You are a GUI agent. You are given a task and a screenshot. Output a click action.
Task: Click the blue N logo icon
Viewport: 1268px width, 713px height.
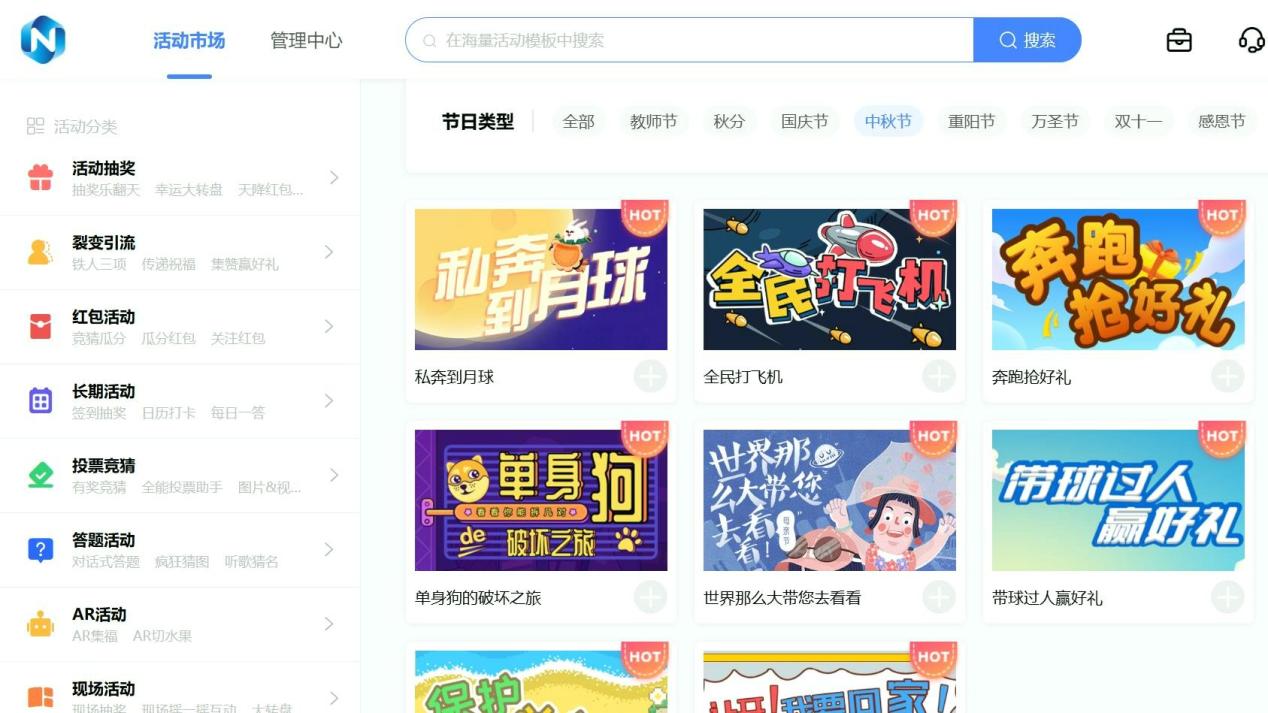(x=43, y=40)
